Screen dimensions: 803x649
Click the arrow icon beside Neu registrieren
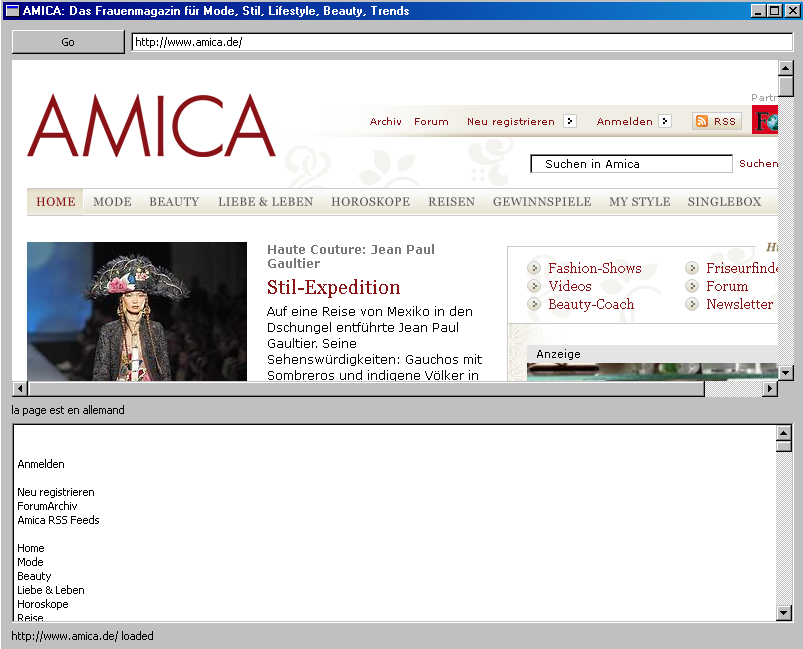pyautogui.click(x=569, y=121)
